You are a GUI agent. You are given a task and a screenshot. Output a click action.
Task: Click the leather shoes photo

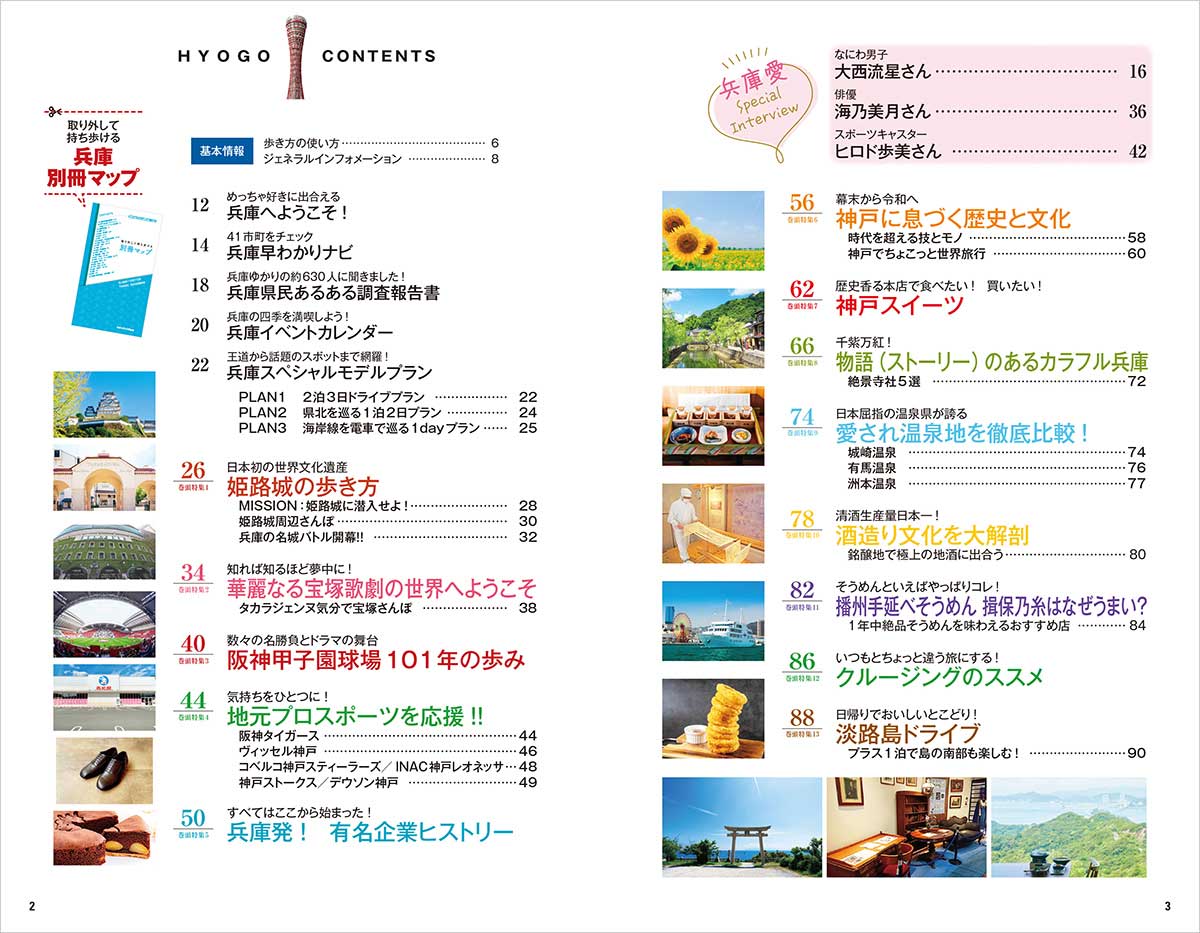pyautogui.click(x=104, y=770)
